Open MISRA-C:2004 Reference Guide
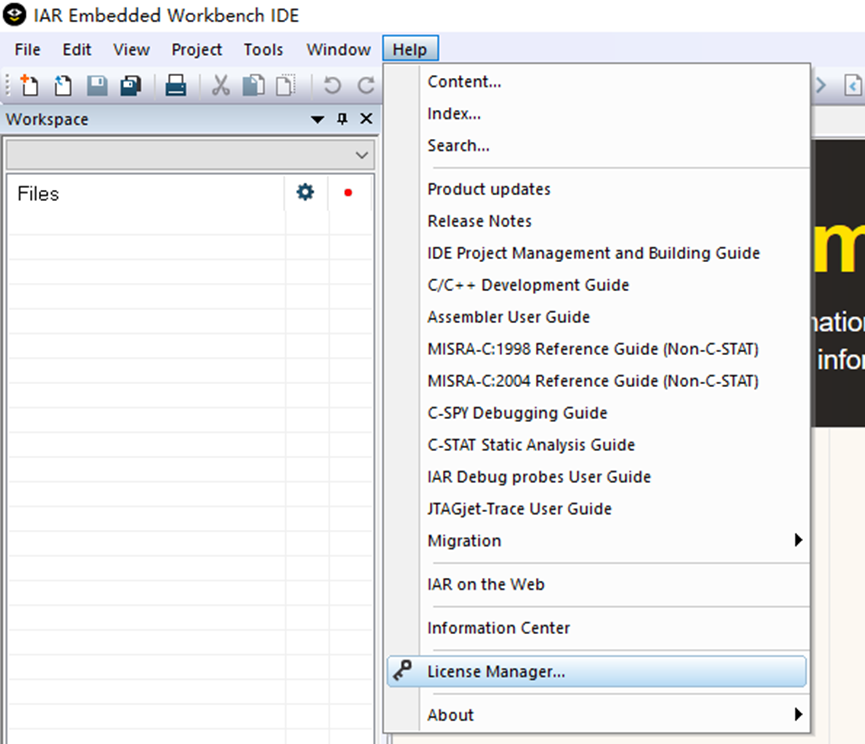The width and height of the screenshot is (865, 744). [x=597, y=381]
